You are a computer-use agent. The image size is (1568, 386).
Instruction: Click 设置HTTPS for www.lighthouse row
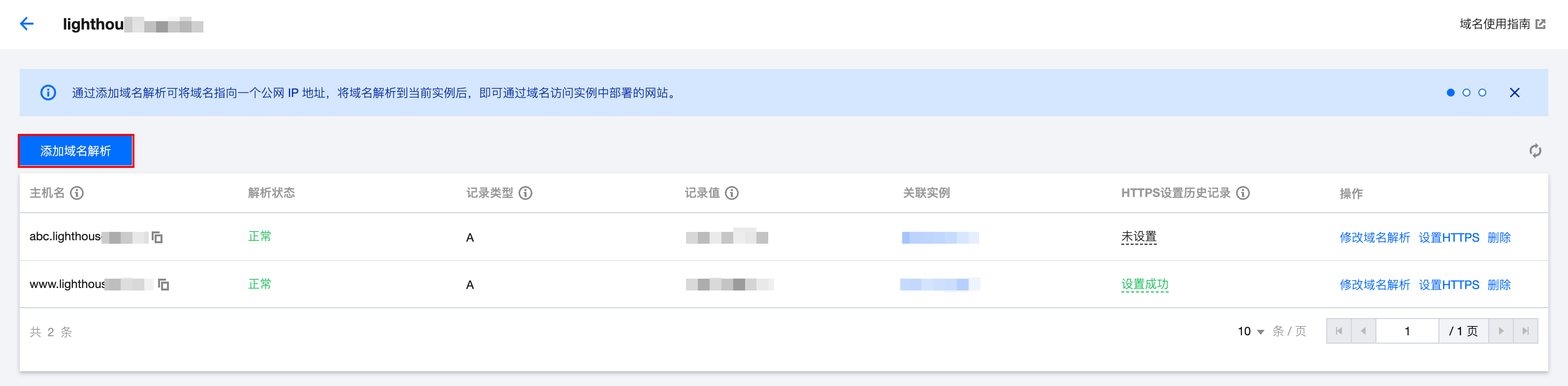coord(1448,285)
